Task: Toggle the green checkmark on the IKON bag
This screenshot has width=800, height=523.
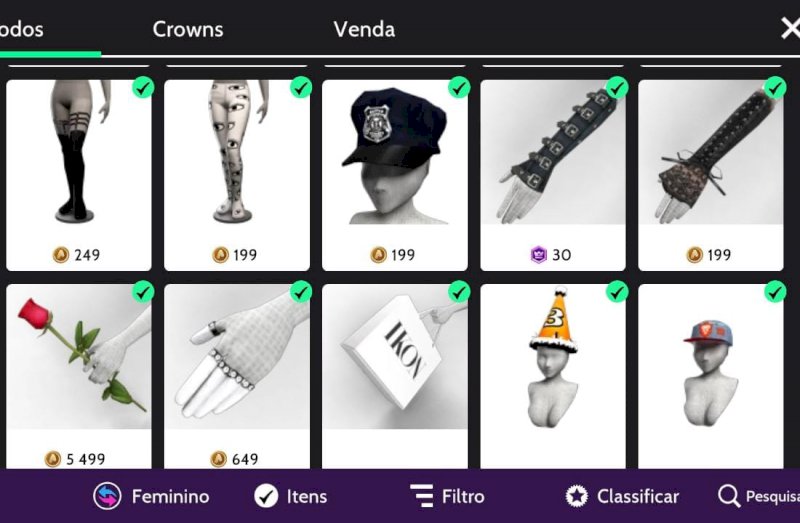Action: click(459, 292)
